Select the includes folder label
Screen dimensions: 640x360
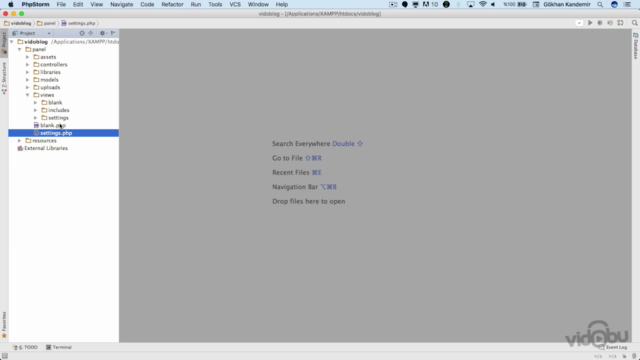[59, 110]
